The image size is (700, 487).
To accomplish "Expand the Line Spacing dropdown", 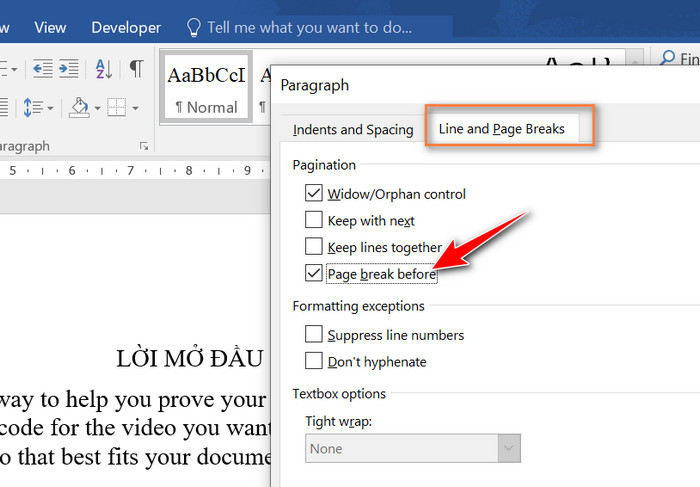I will tap(51, 106).
